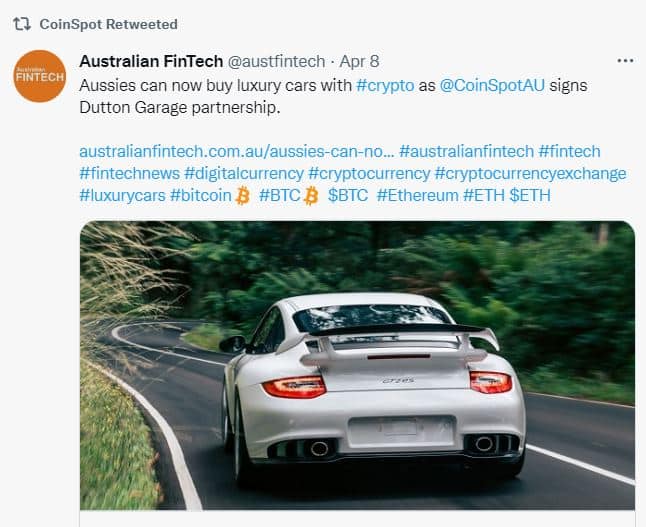The width and height of the screenshot is (646, 527).
Task: Click the Bitcoin emoji after #BTC
Action: pos(311,196)
